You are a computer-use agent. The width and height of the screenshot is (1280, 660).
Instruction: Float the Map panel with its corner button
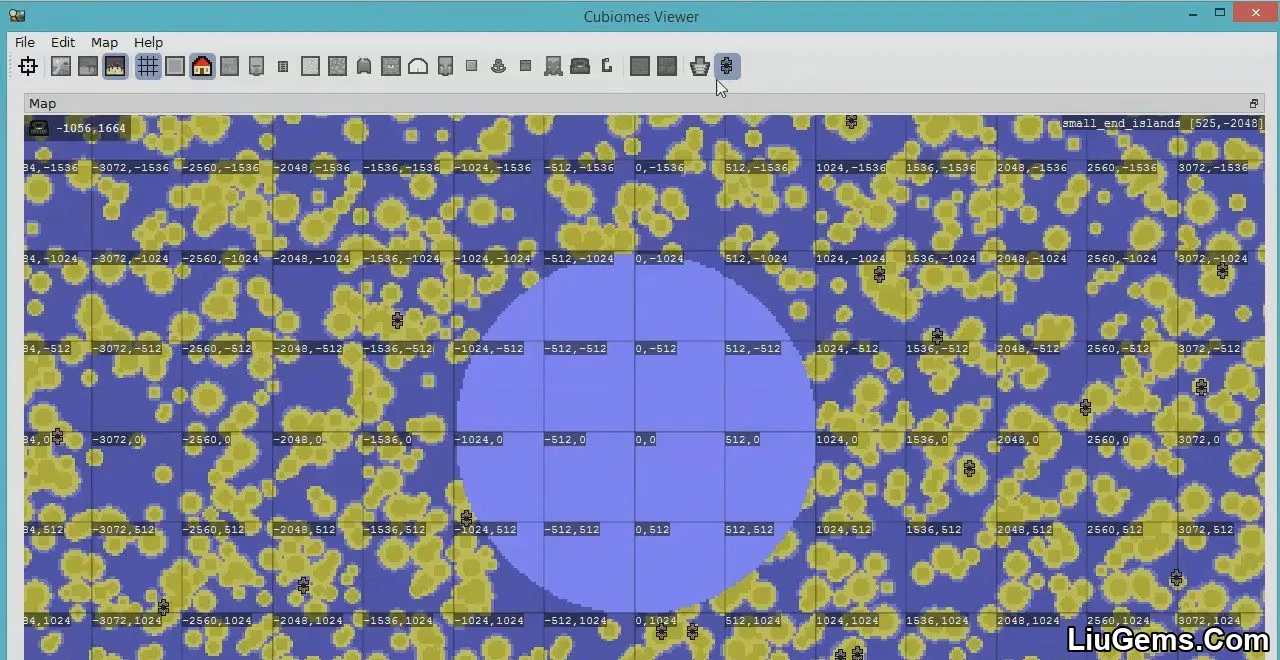click(1254, 104)
